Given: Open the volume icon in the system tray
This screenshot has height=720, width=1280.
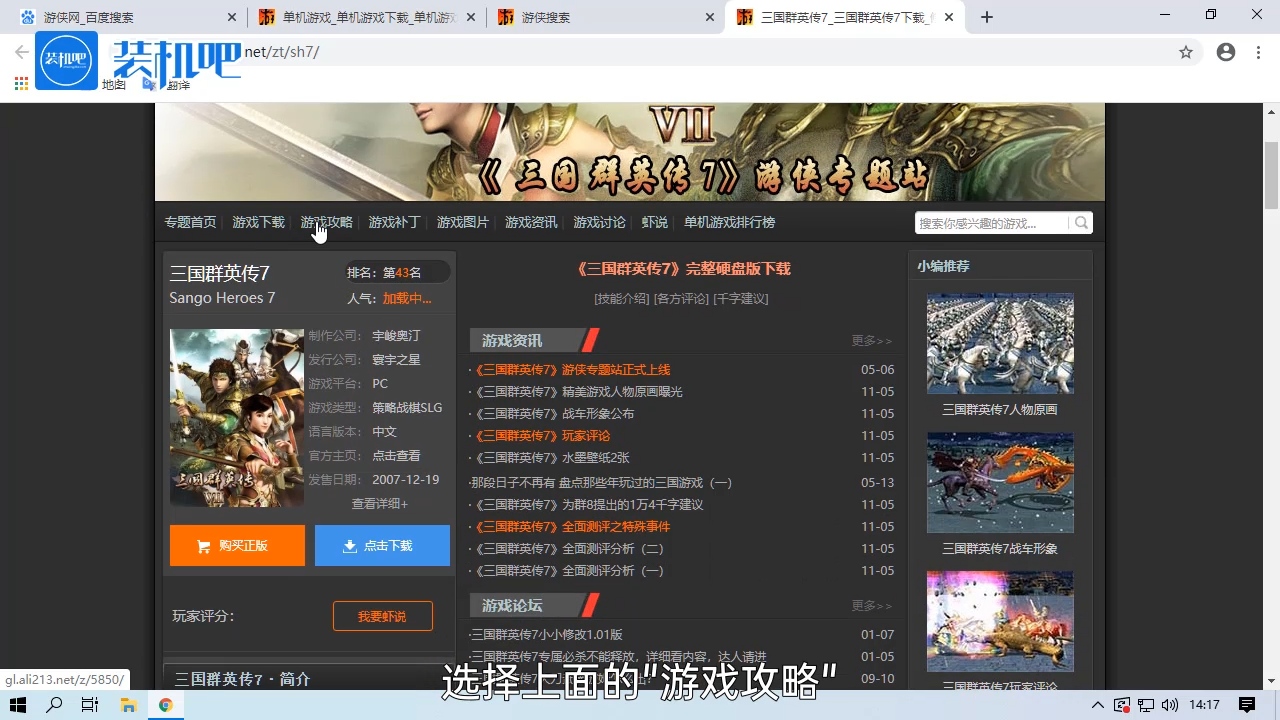Looking at the screenshot, I should pos(1170,705).
